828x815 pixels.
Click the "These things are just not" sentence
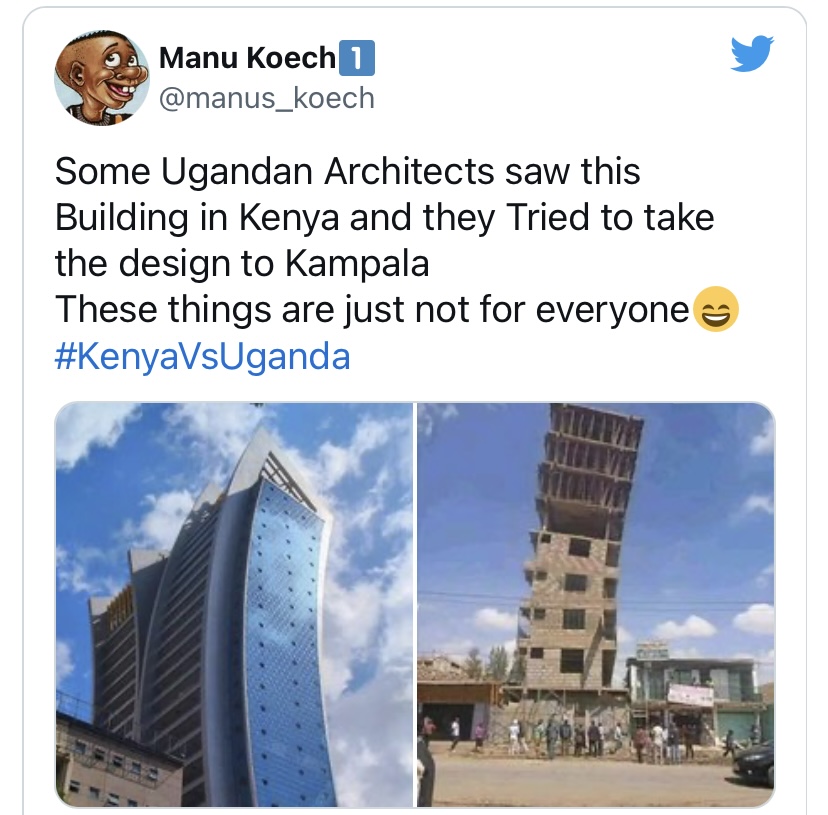pos(264,309)
